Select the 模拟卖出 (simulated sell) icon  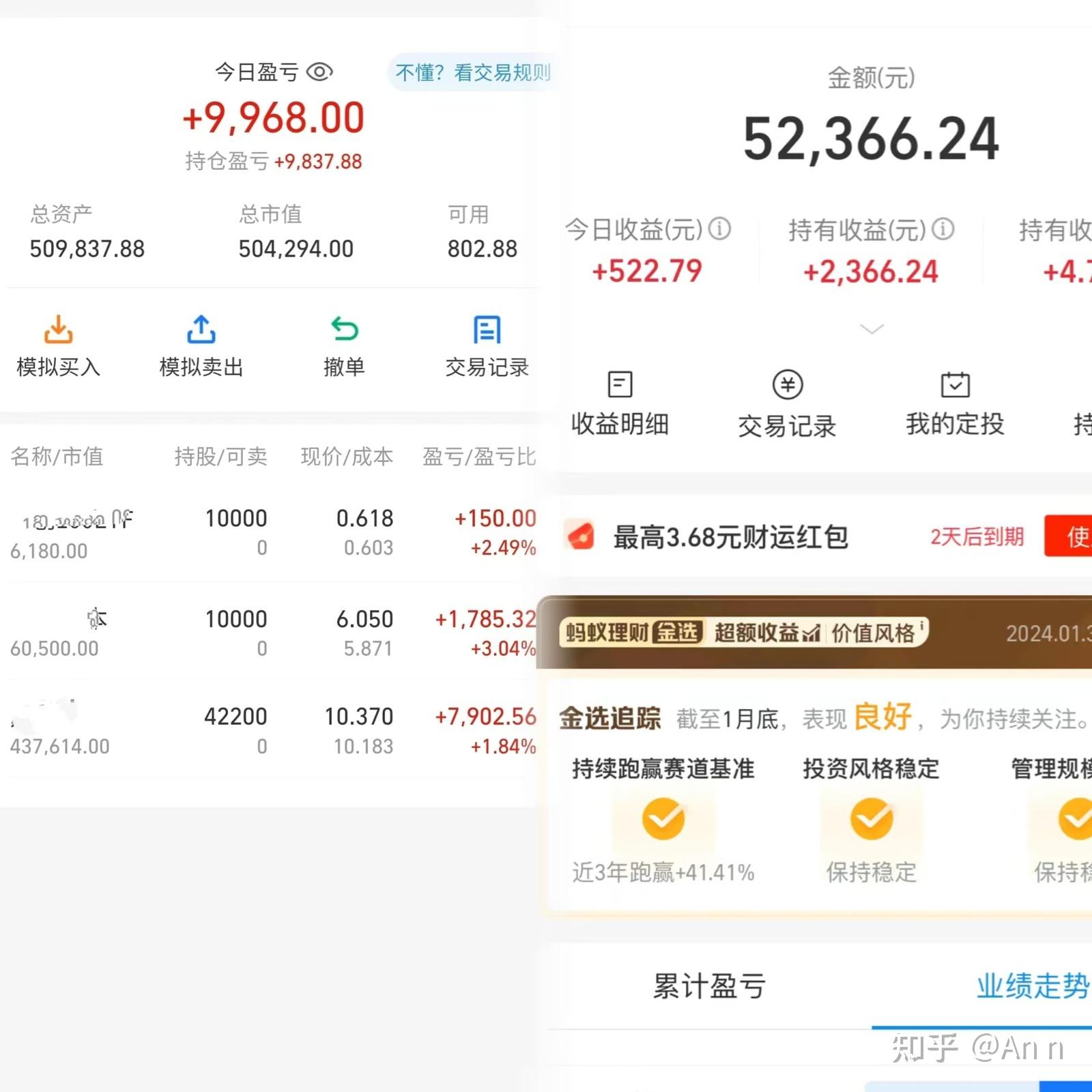click(200, 330)
